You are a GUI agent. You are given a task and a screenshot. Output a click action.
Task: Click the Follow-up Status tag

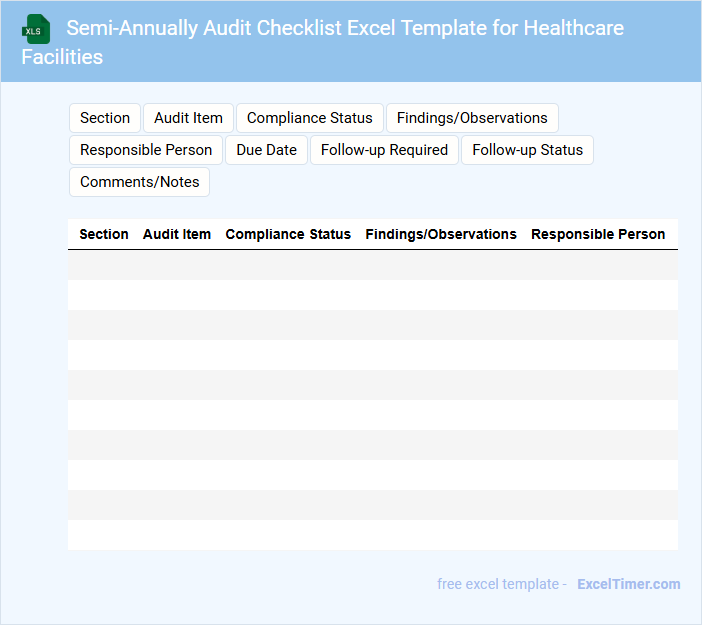click(x=527, y=150)
